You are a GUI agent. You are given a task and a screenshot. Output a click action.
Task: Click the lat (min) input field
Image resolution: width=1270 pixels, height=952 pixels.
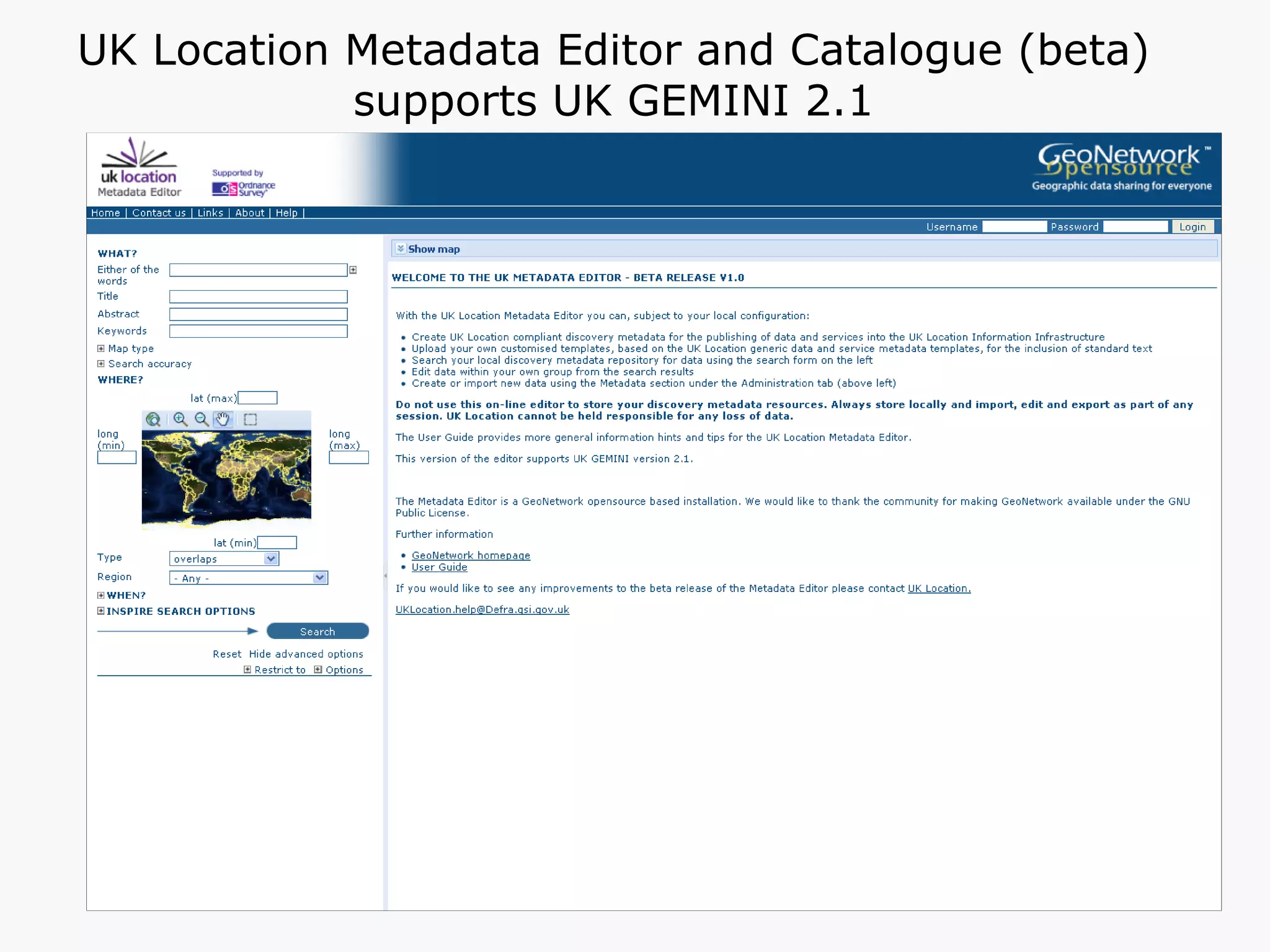(277, 543)
